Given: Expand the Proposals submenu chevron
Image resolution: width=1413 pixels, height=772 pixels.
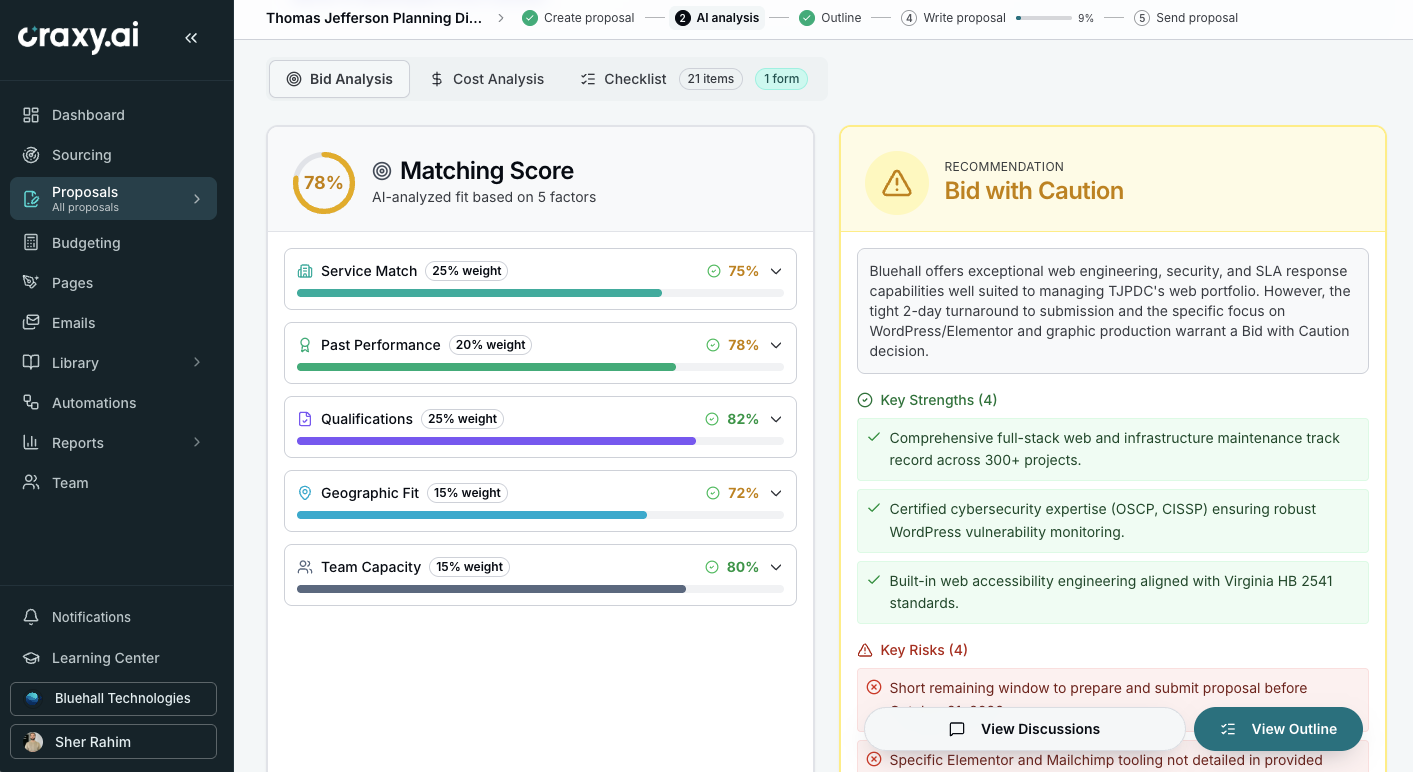Looking at the screenshot, I should click(197, 199).
